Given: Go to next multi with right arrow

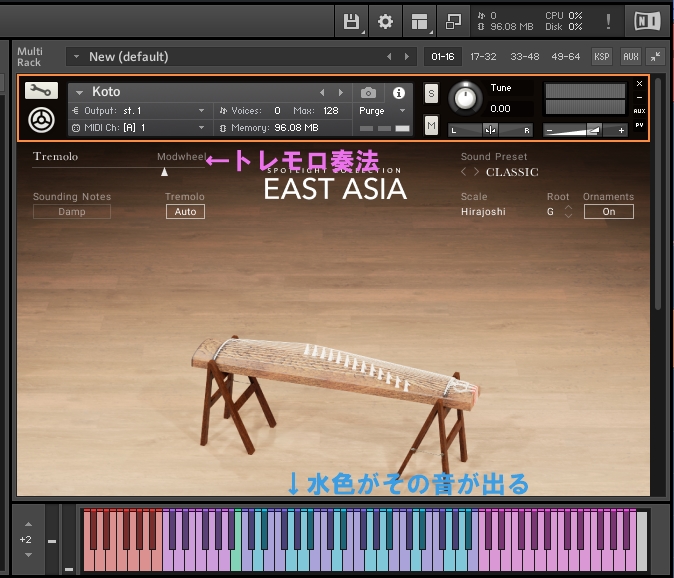Looking at the screenshot, I should (x=407, y=56).
